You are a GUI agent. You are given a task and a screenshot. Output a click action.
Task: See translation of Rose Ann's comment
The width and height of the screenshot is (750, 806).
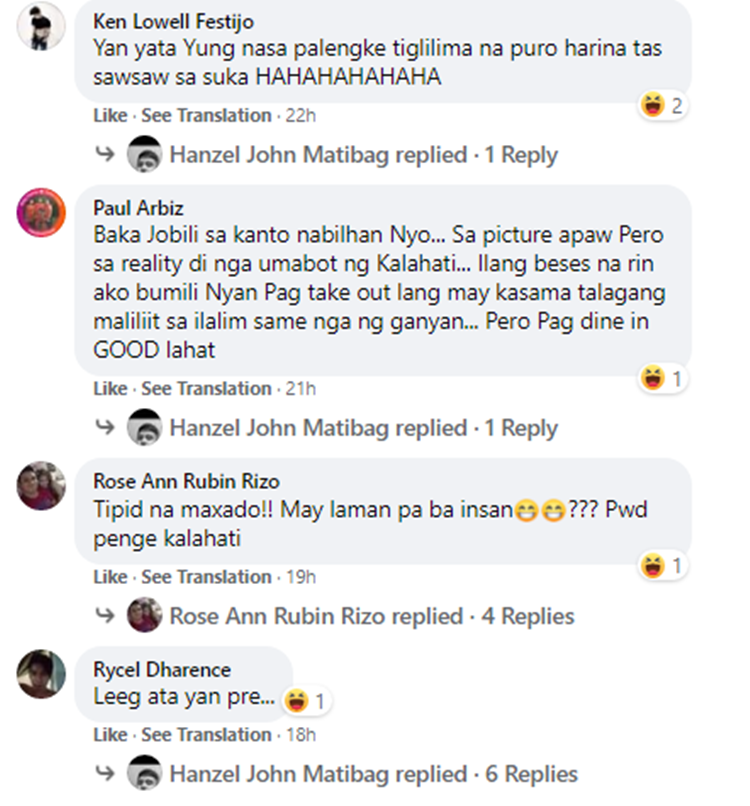pyautogui.click(x=206, y=577)
